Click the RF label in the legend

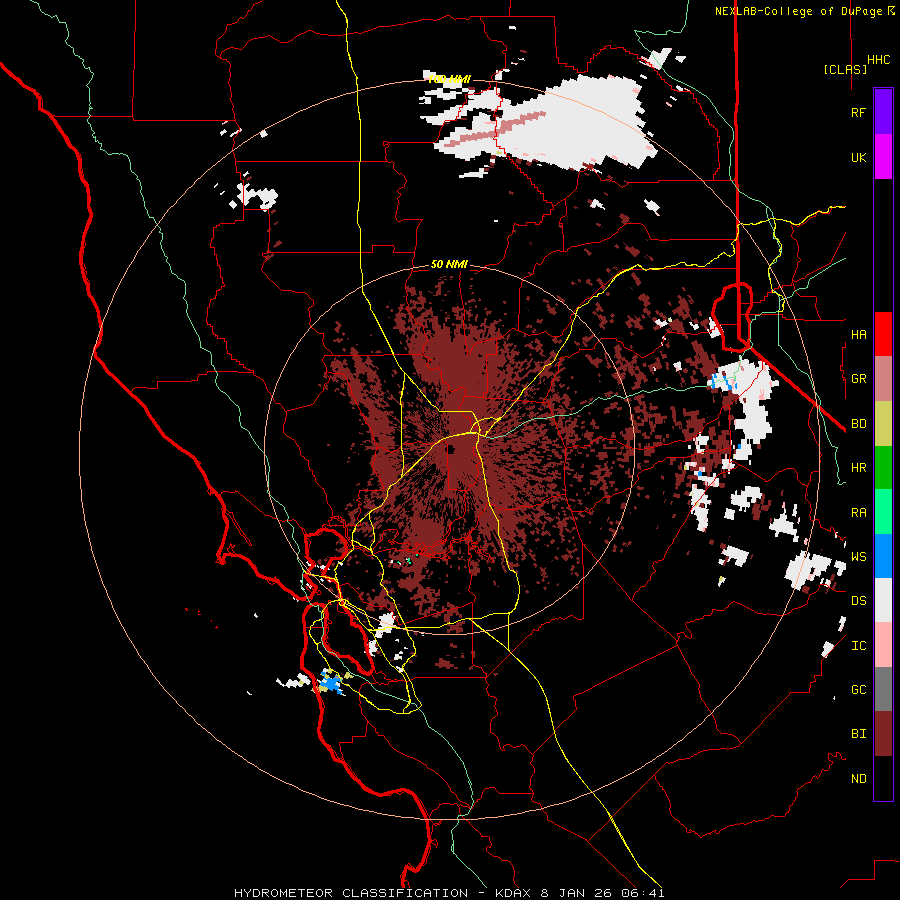point(858,112)
